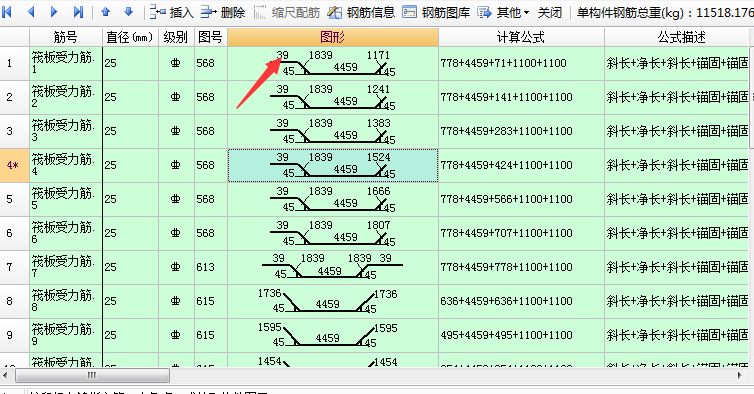
Task: Click diagram cell of row 8
Action: coord(333,301)
